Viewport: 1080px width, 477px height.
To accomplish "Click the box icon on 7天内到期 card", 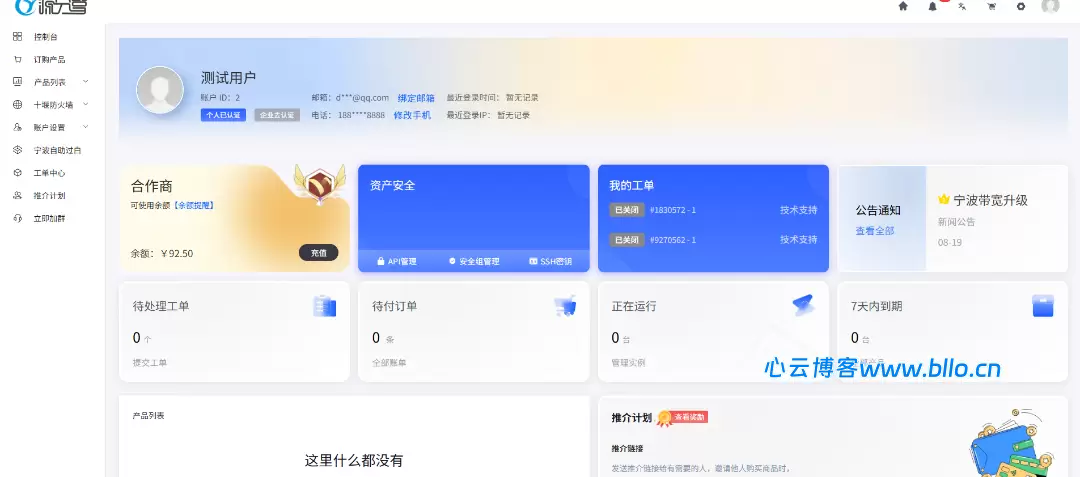I will 1043,306.
